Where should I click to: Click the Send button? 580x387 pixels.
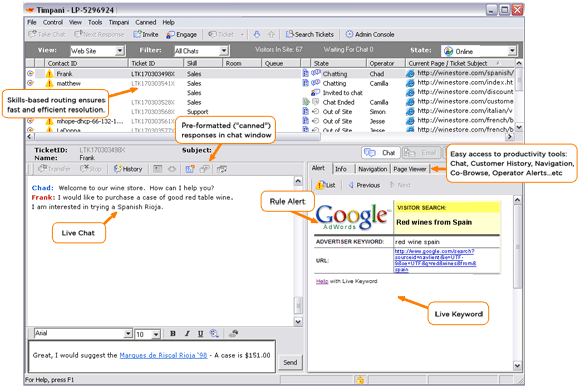pyautogui.click(x=290, y=363)
